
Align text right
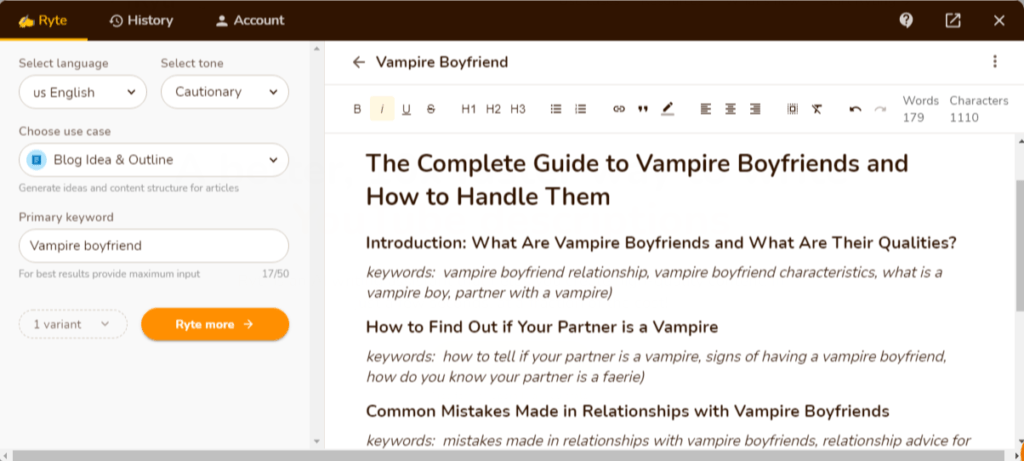point(755,109)
